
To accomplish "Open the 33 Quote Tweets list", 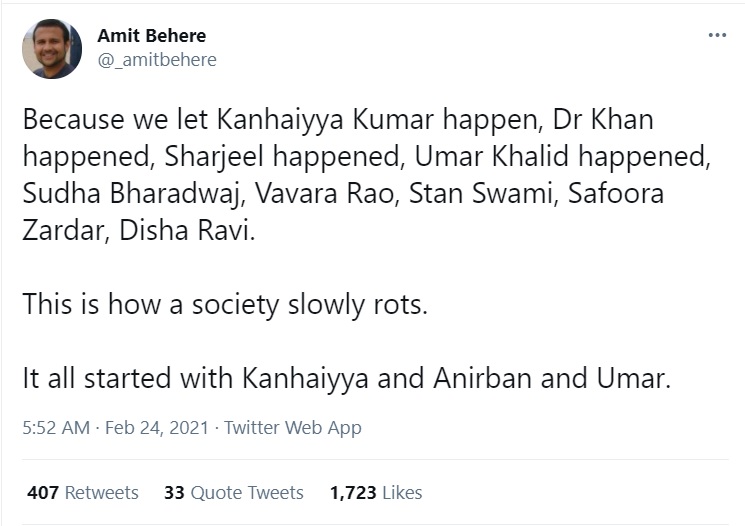I will (x=233, y=493).
